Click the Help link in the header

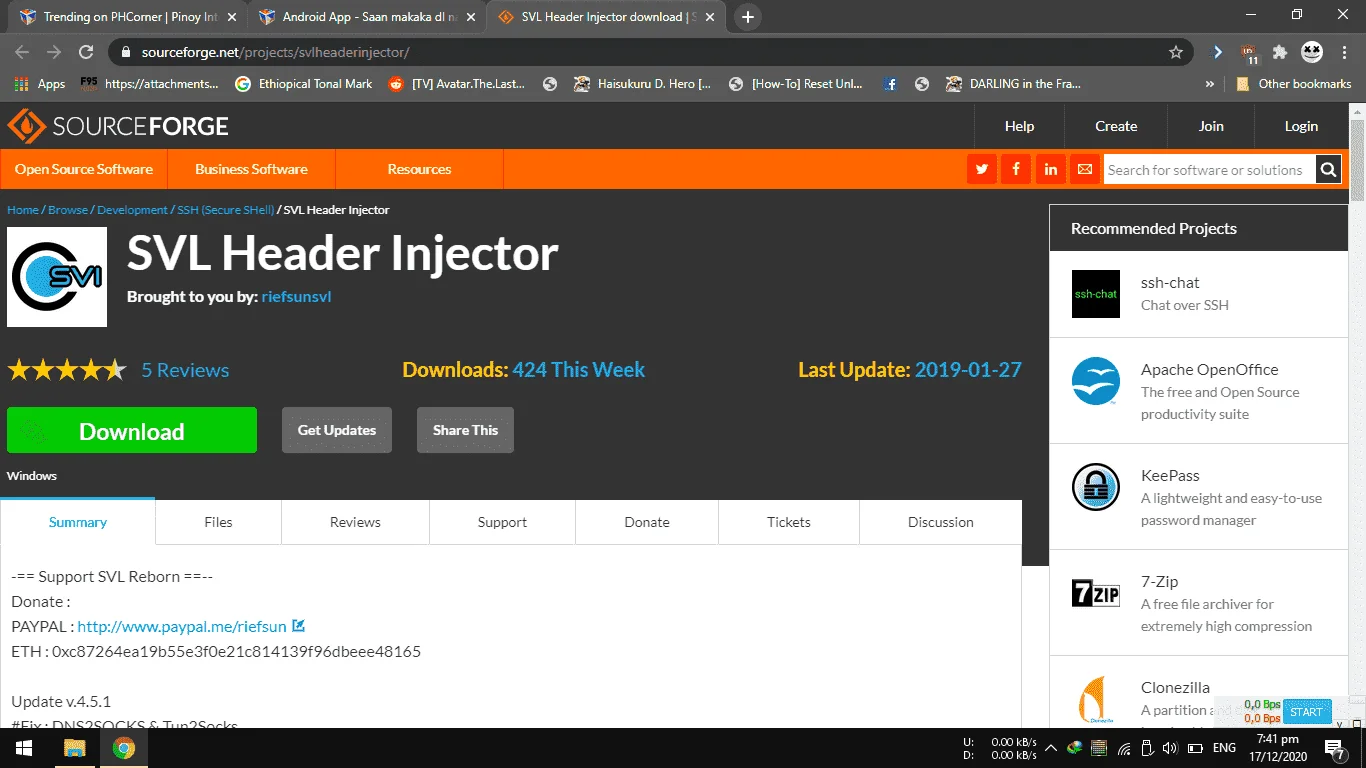1019,126
